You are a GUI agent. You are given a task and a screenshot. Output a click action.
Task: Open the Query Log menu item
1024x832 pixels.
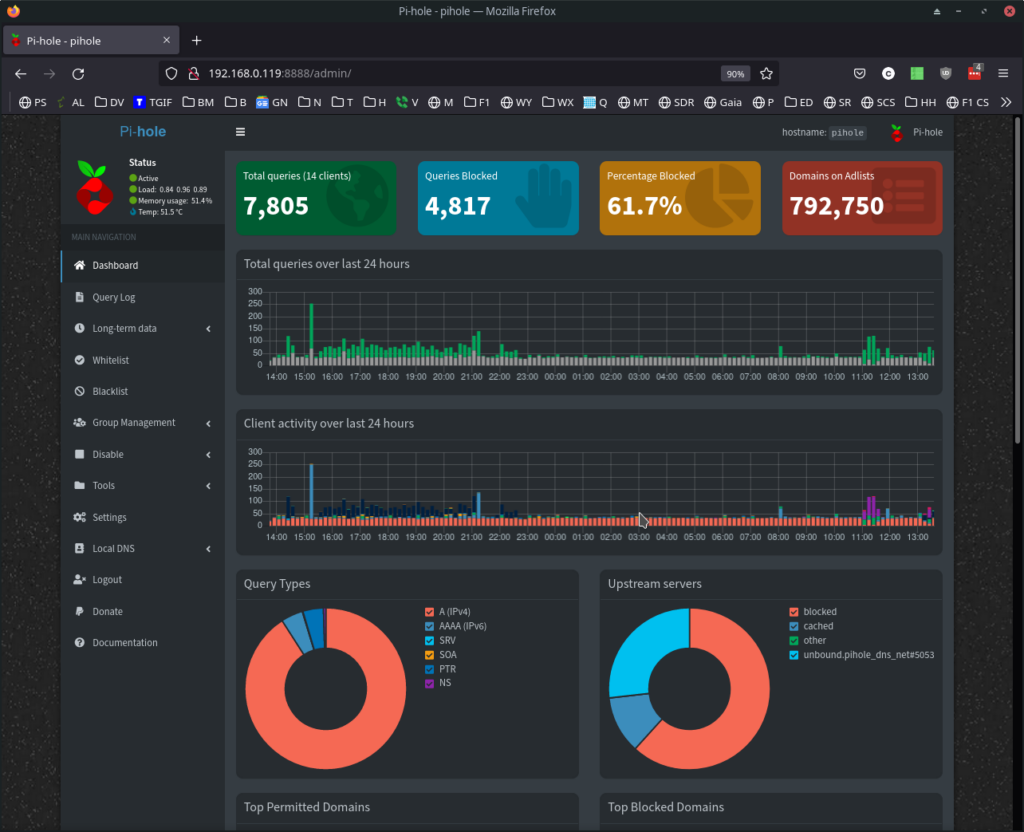click(x=143, y=297)
